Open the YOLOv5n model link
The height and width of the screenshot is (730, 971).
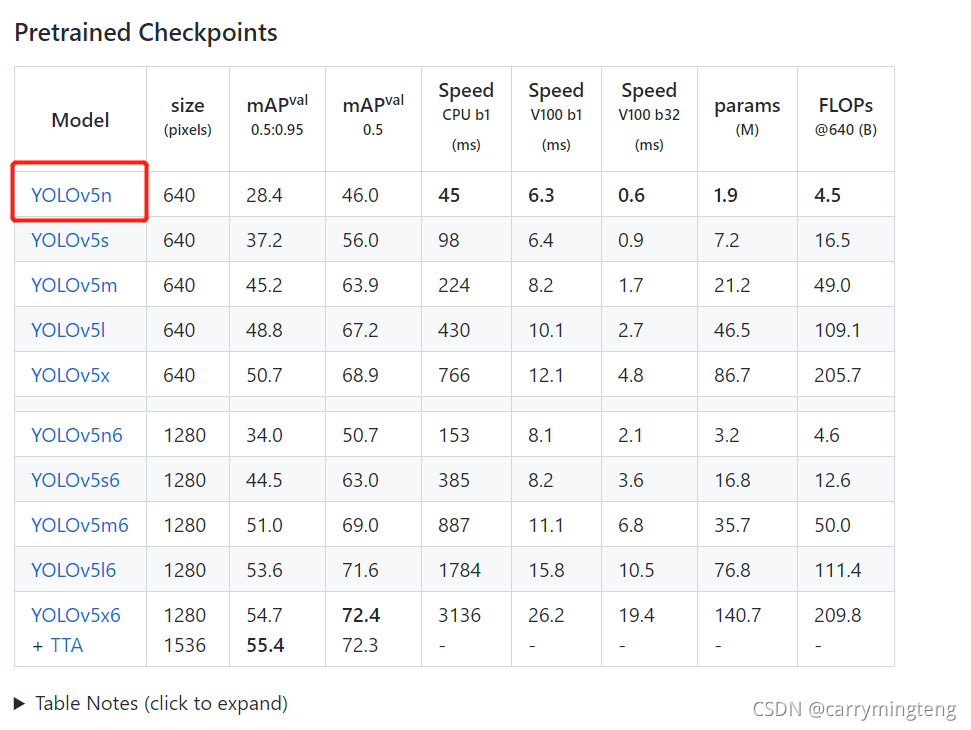[71, 195]
